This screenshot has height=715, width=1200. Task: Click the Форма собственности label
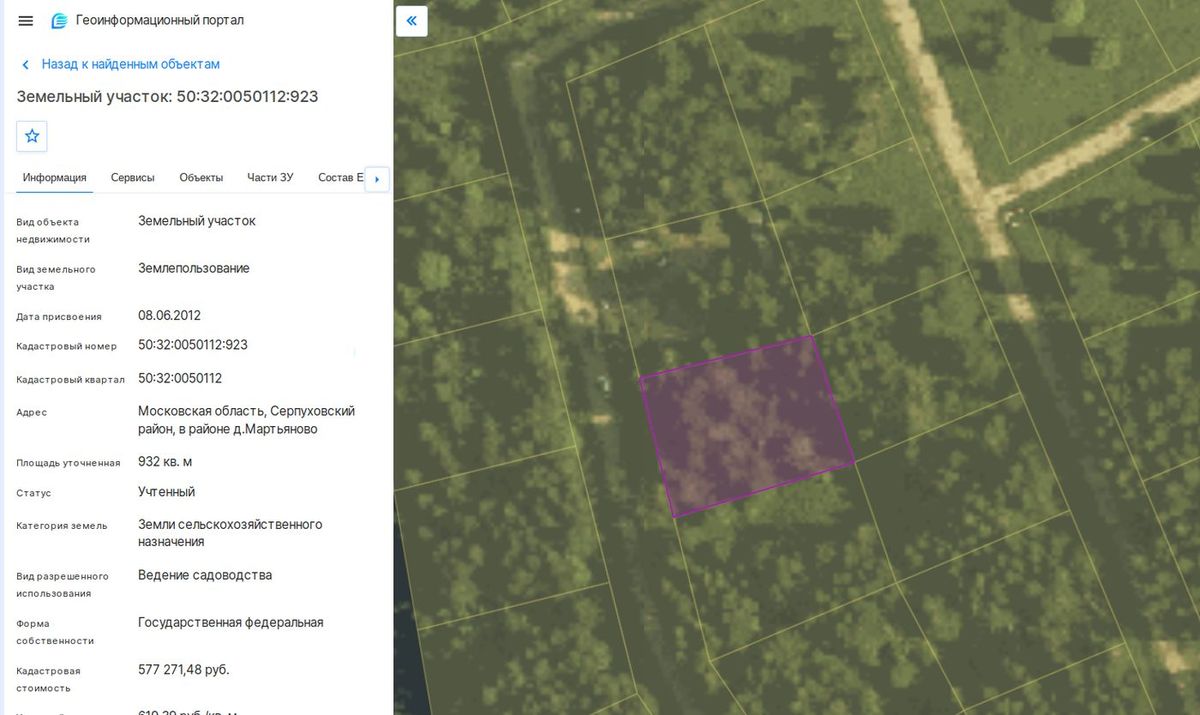click(55, 632)
